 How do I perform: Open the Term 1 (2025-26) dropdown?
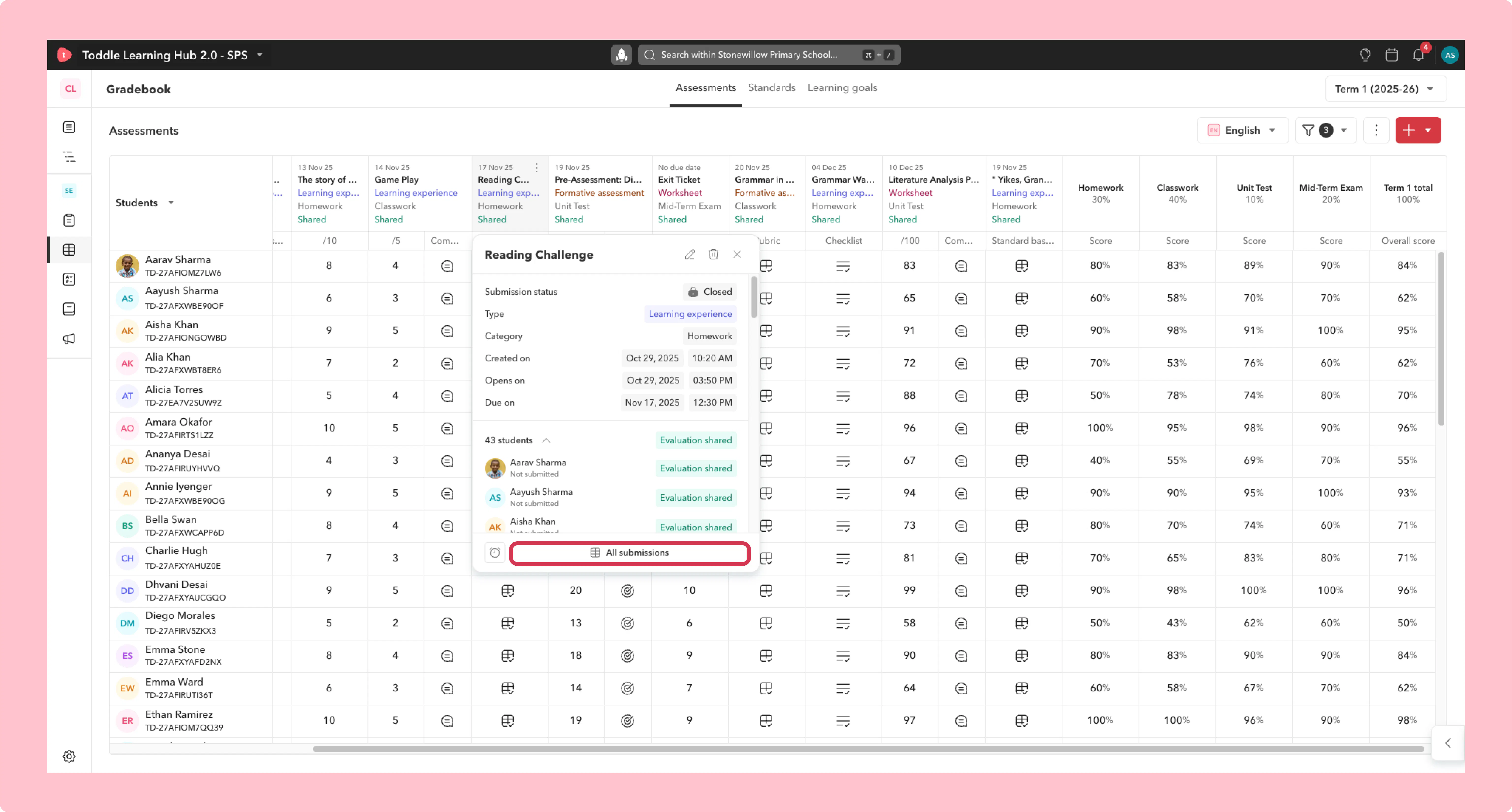click(1385, 89)
